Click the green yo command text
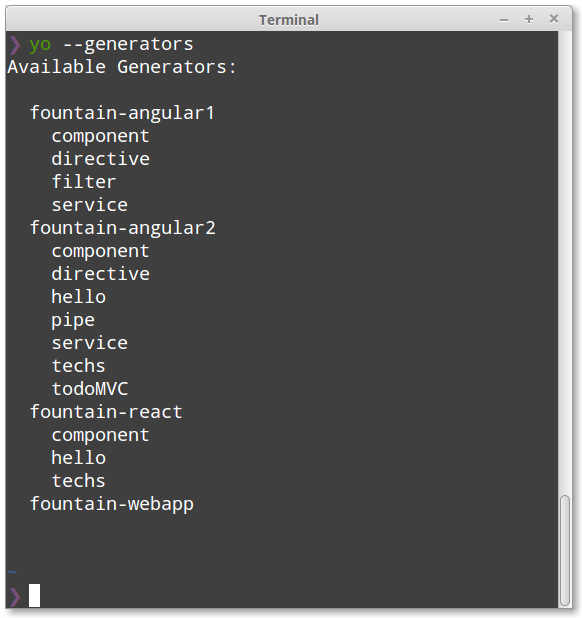The image size is (582, 618). (x=40, y=45)
